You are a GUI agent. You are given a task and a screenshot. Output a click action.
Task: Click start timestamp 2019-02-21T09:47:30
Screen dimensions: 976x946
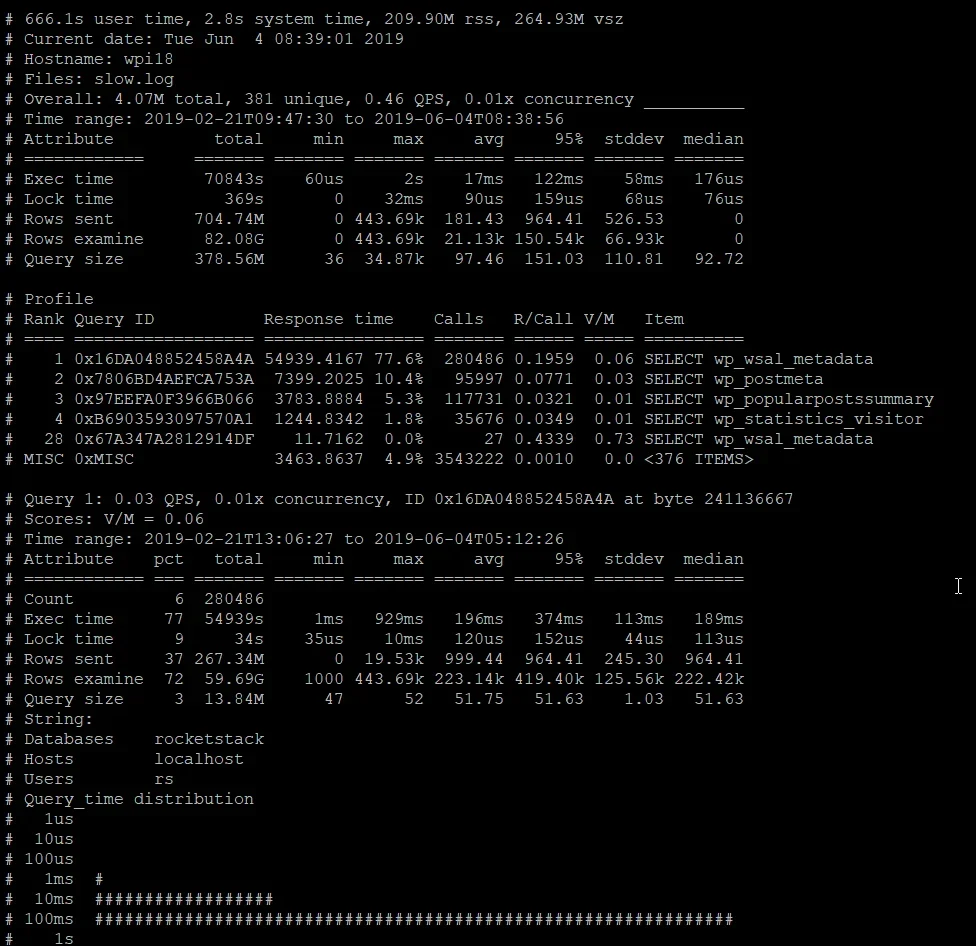coord(239,119)
